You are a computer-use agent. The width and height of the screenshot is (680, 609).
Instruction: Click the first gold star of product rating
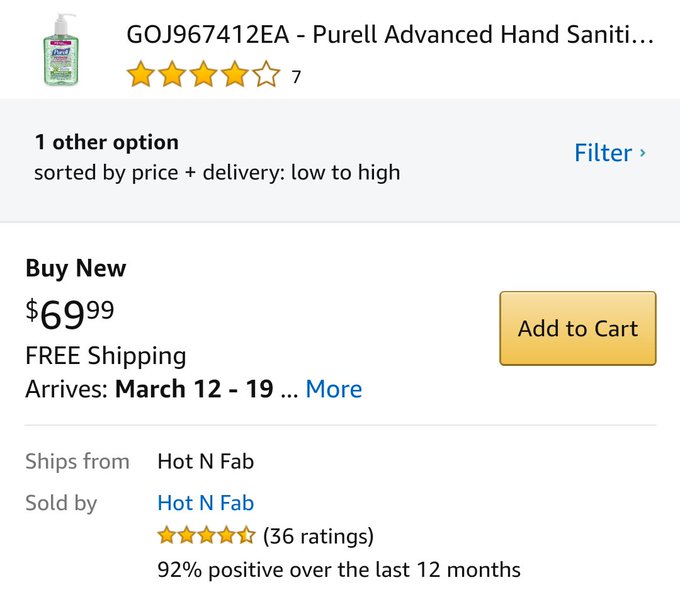click(141, 74)
